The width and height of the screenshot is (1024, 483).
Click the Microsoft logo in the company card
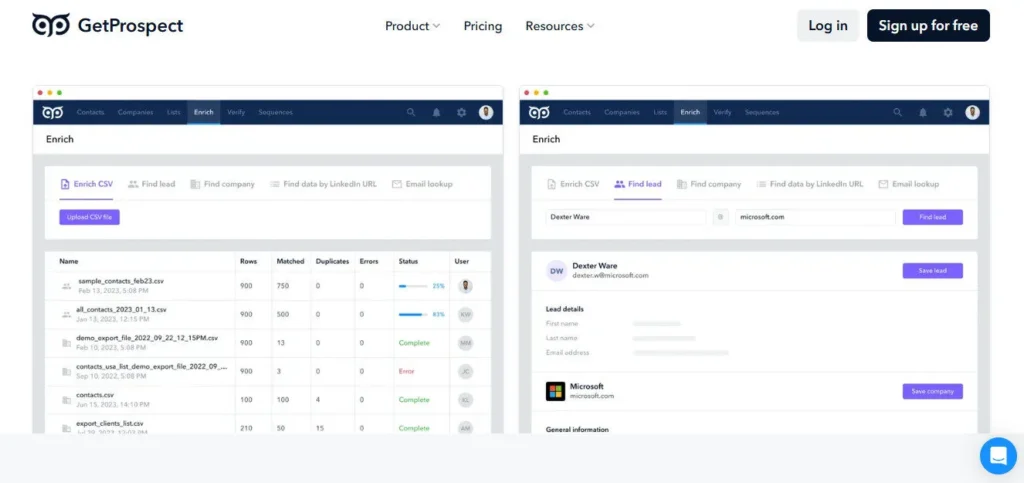tap(555, 391)
